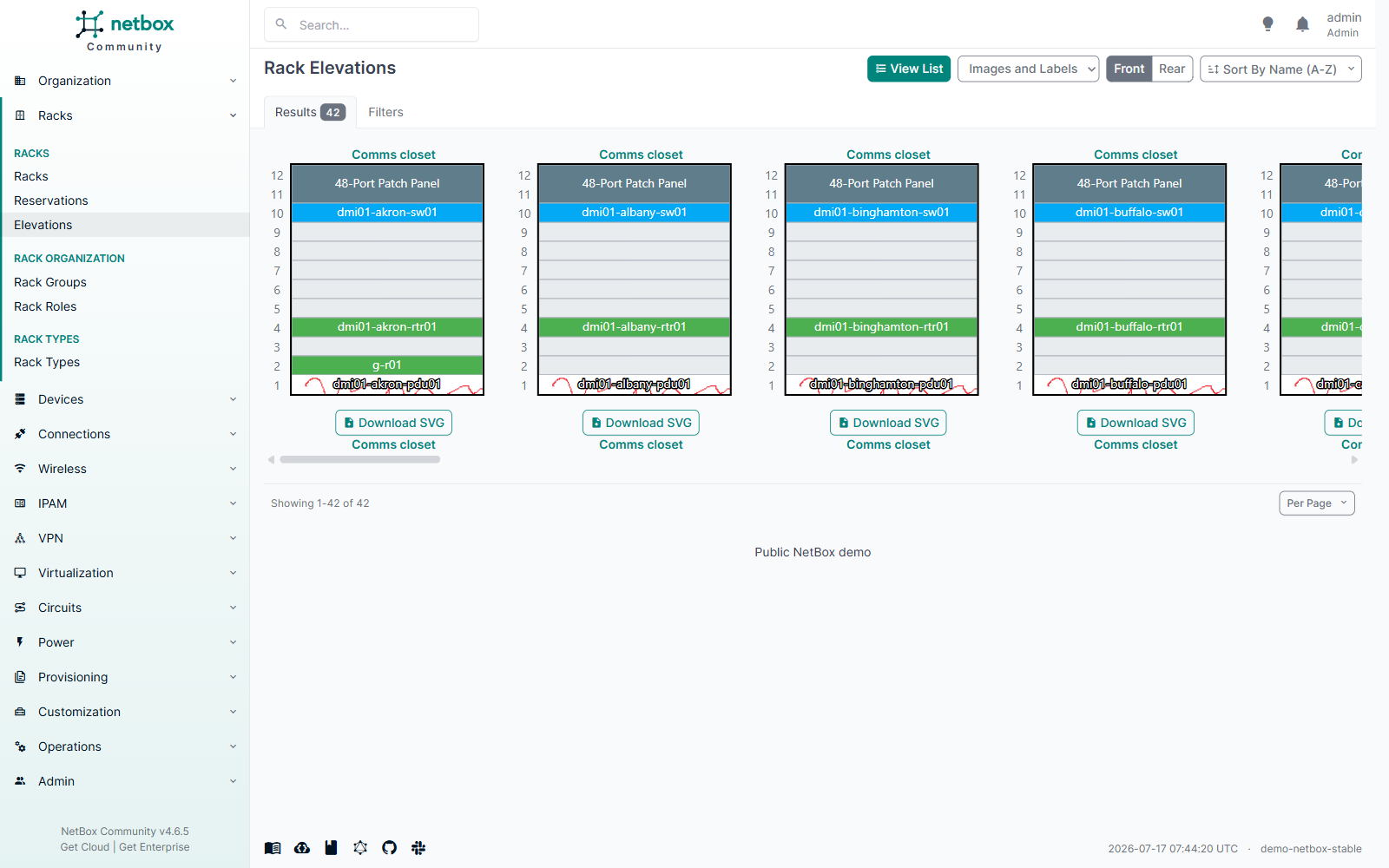Screen dimensions: 1389x868
Task: Open Rack Roles in sidebar
Action: (x=45, y=306)
